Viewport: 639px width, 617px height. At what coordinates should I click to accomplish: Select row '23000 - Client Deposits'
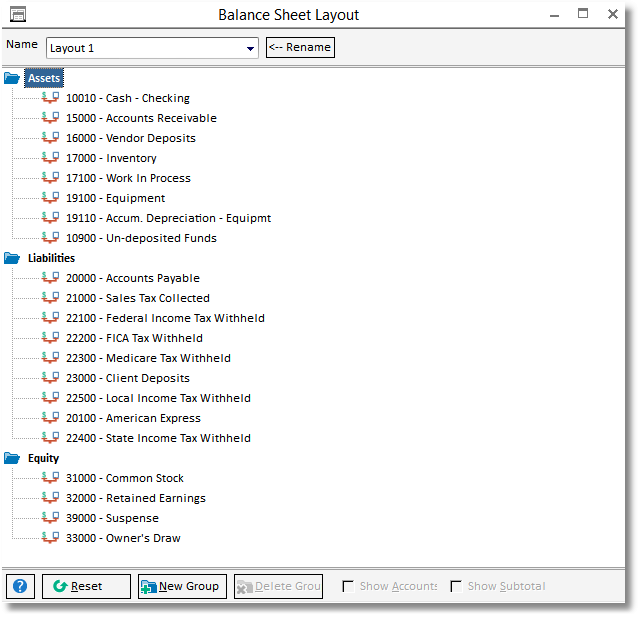coord(128,378)
